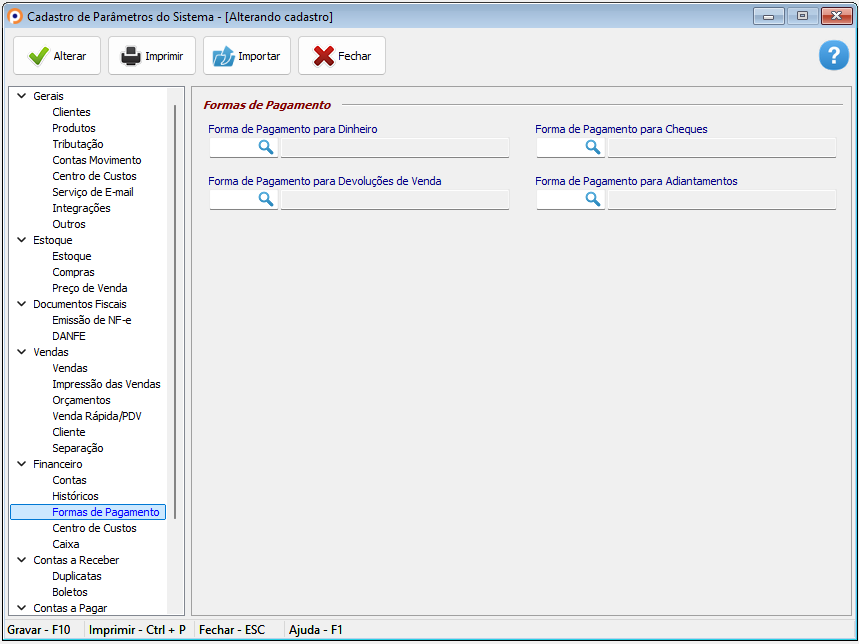The width and height of the screenshot is (859, 644).
Task: Click magnifier for Adiantamentos payment form
Action: pyautogui.click(x=593, y=199)
